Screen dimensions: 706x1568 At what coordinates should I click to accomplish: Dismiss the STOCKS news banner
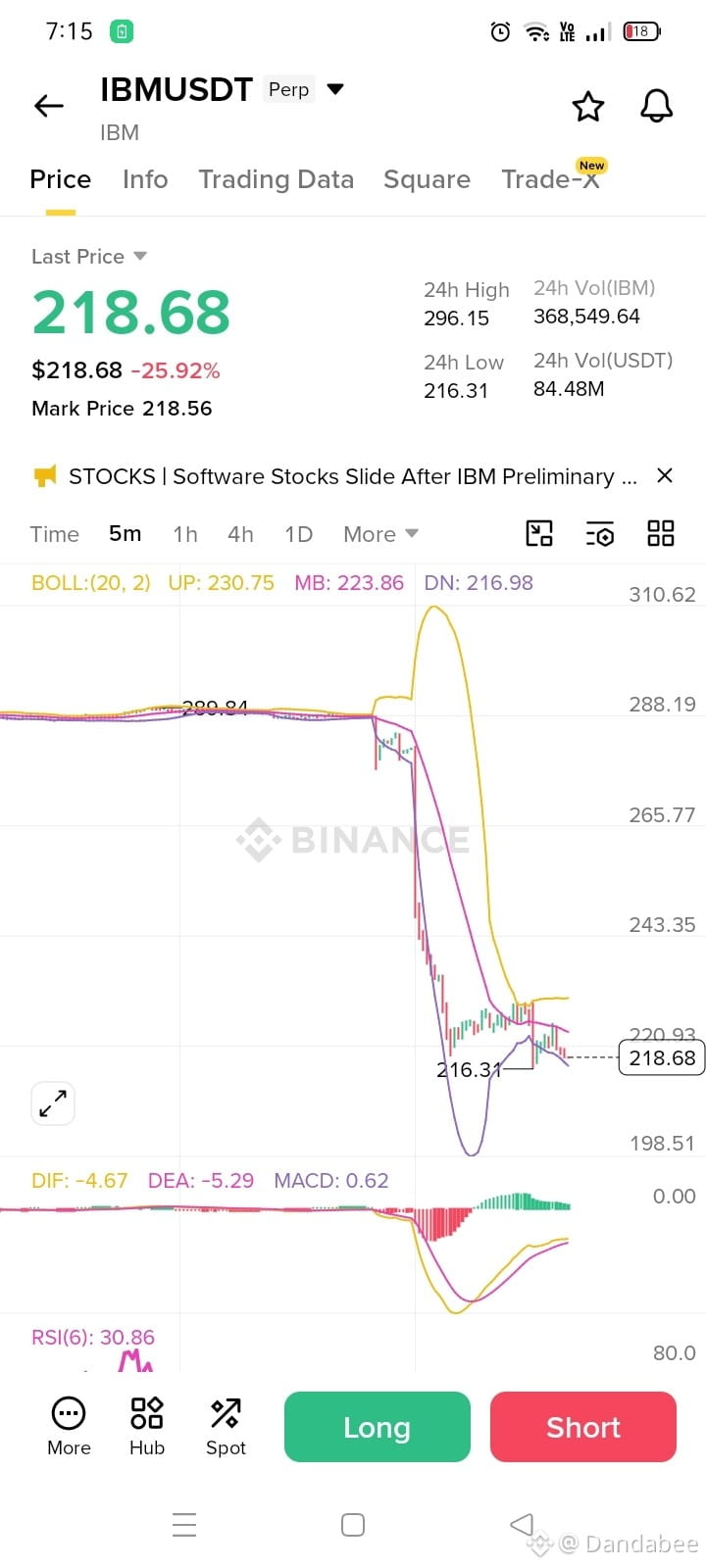click(665, 475)
